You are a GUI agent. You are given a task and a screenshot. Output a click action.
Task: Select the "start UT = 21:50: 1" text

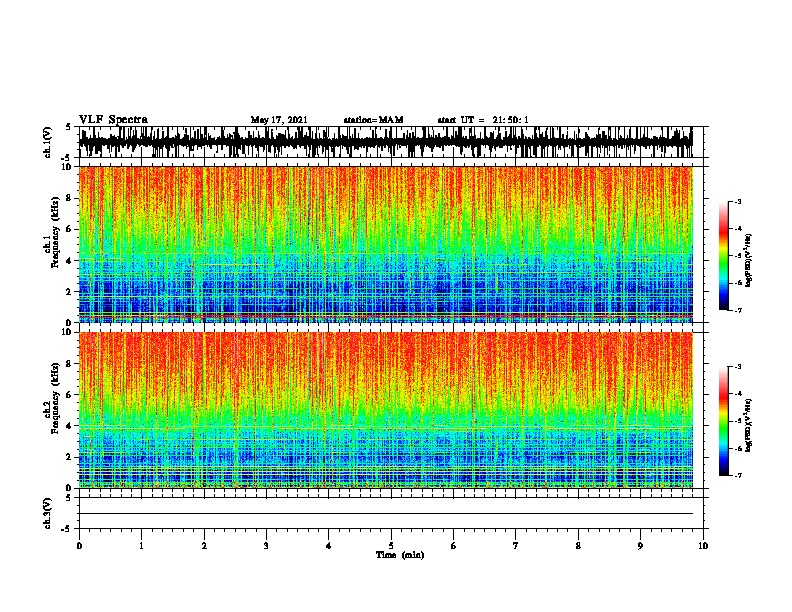pos(483,120)
